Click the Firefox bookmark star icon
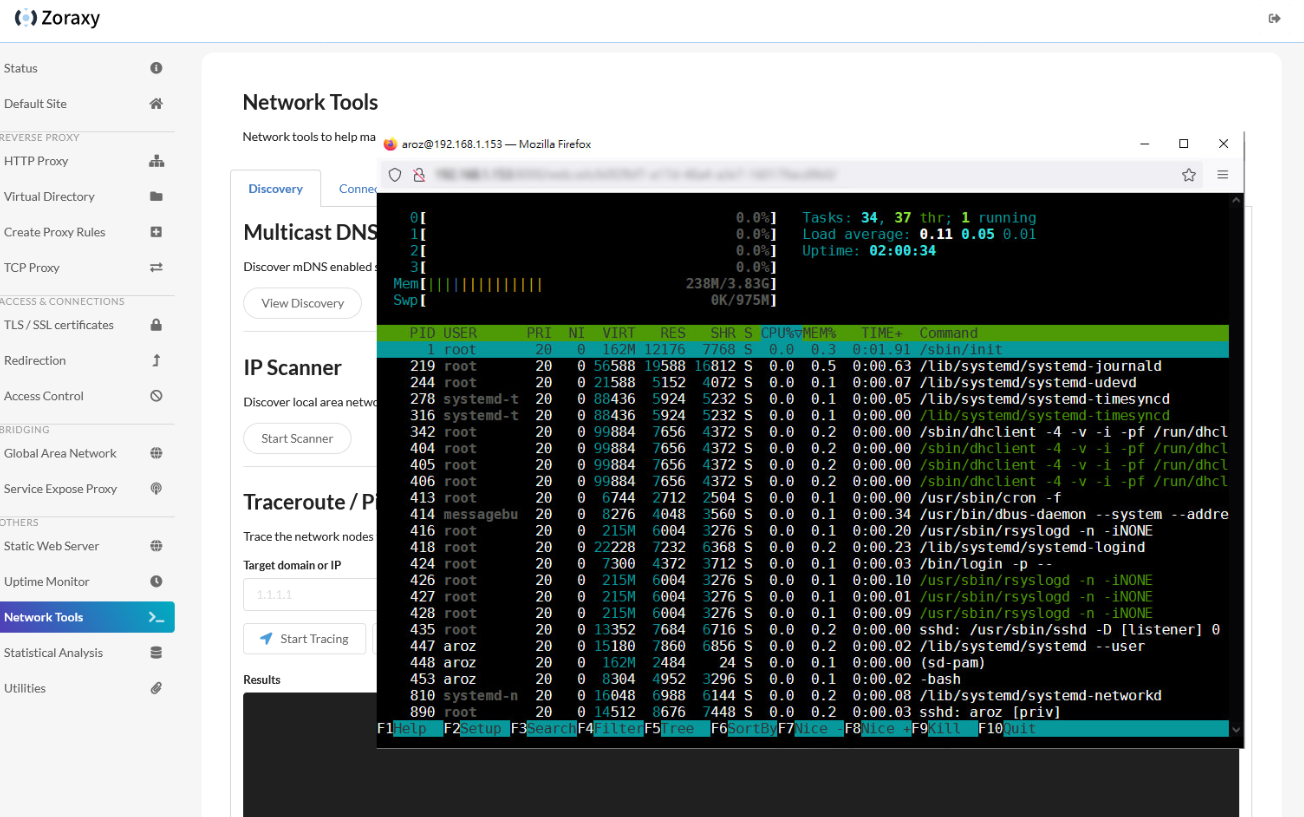Image resolution: width=1304 pixels, height=817 pixels. point(1189,175)
